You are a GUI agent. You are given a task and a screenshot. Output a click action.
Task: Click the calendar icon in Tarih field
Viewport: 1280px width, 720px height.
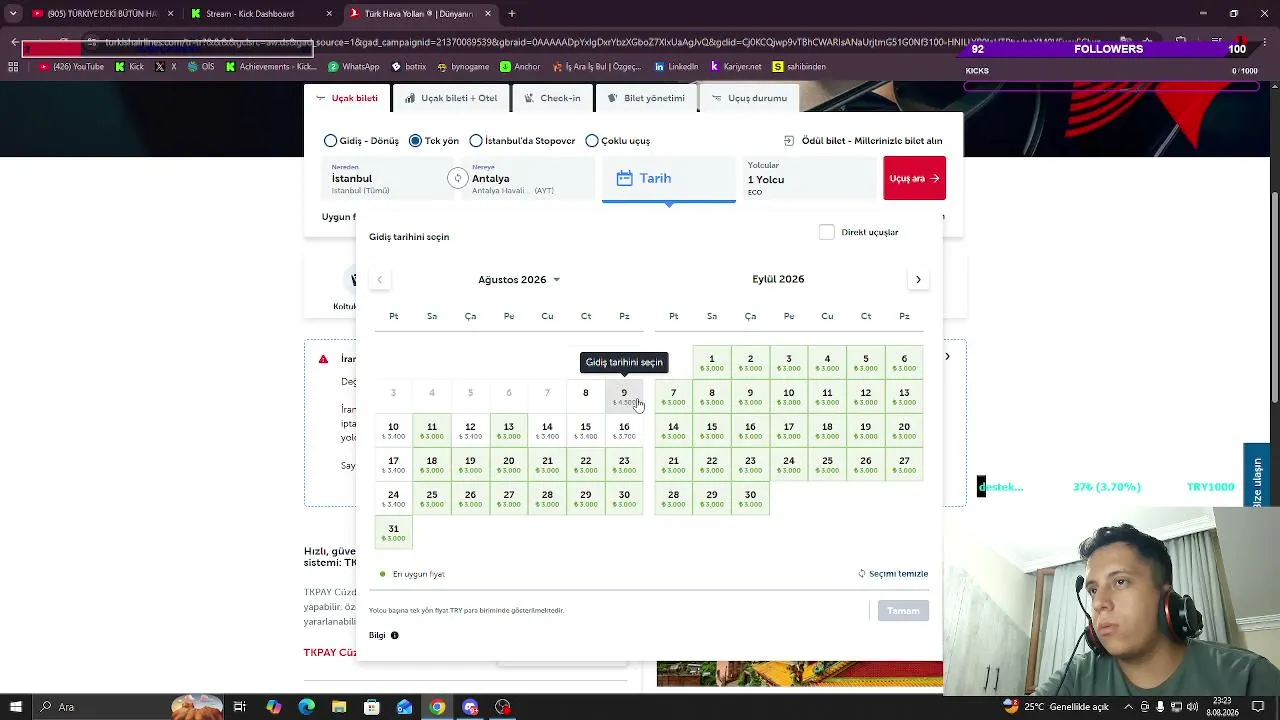[x=624, y=178]
